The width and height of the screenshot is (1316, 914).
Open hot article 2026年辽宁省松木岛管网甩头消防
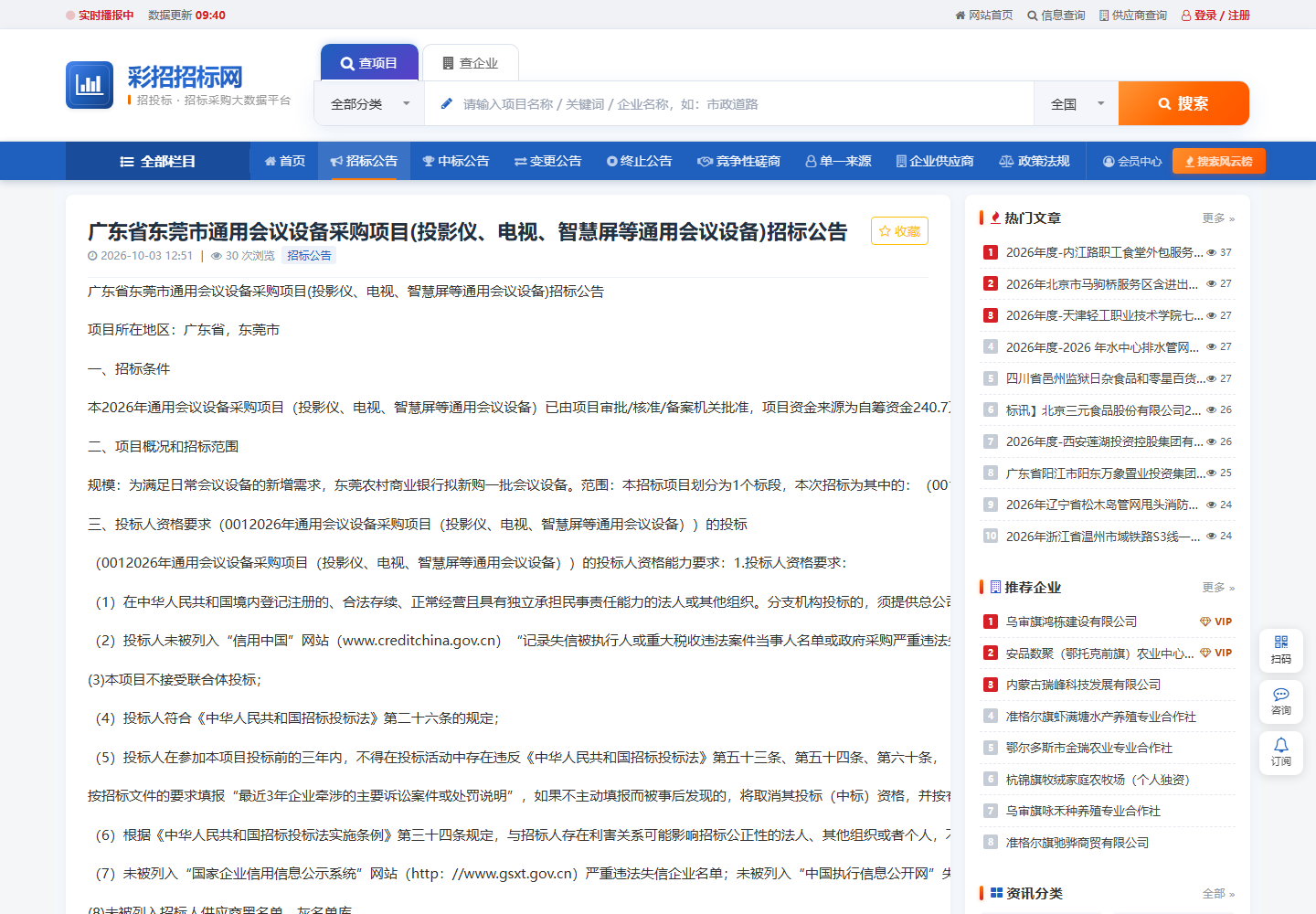pos(1102,505)
